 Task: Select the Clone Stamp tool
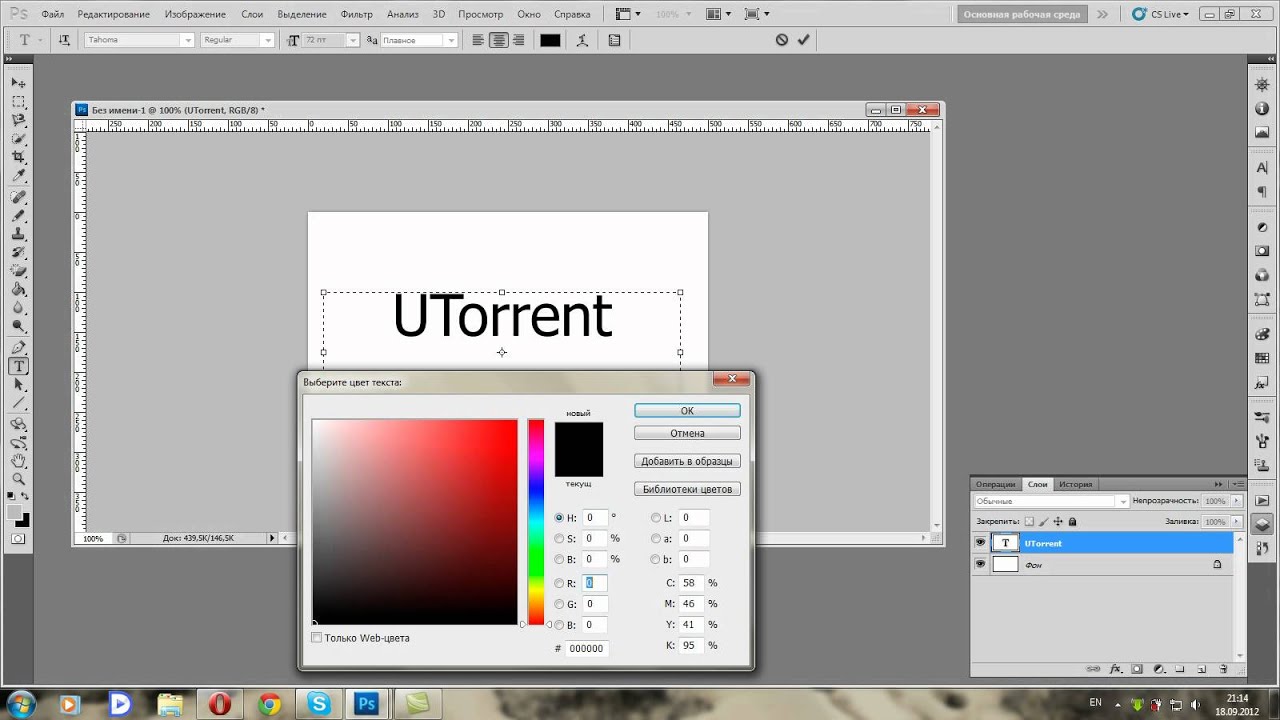19,234
